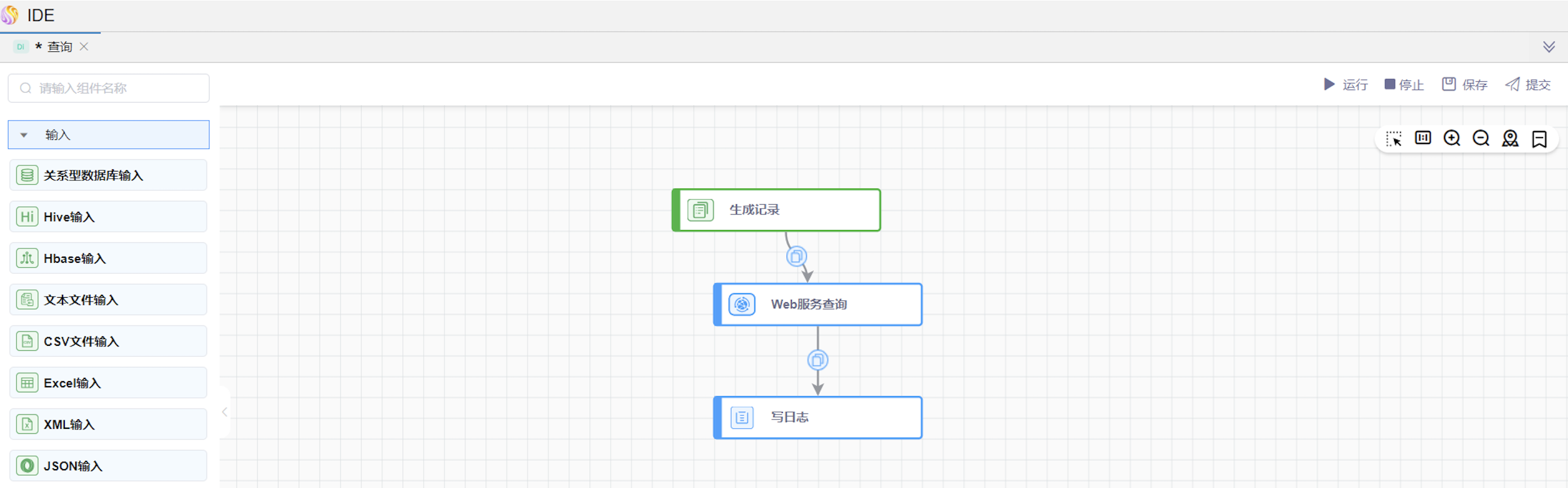Viewport: 1568px width, 488px height.
Task: Run the workflow with 运行
Action: [x=1346, y=85]
